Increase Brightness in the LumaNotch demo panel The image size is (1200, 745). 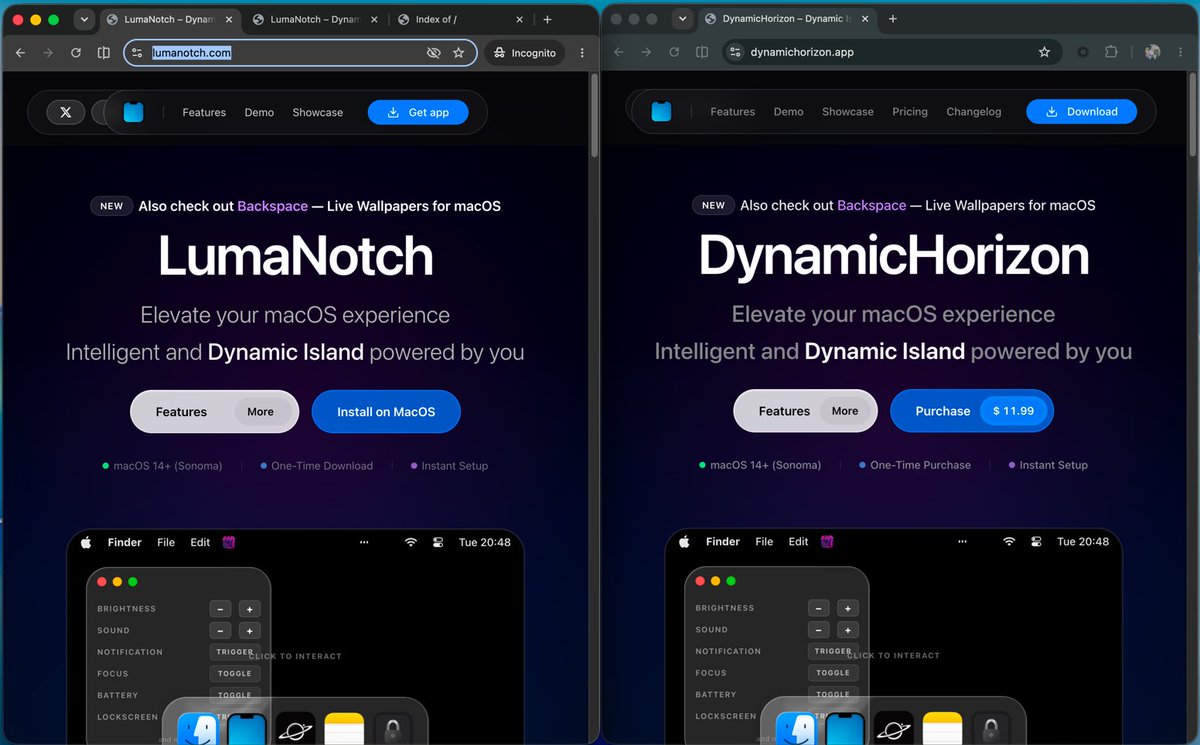(x=249, y=609)
